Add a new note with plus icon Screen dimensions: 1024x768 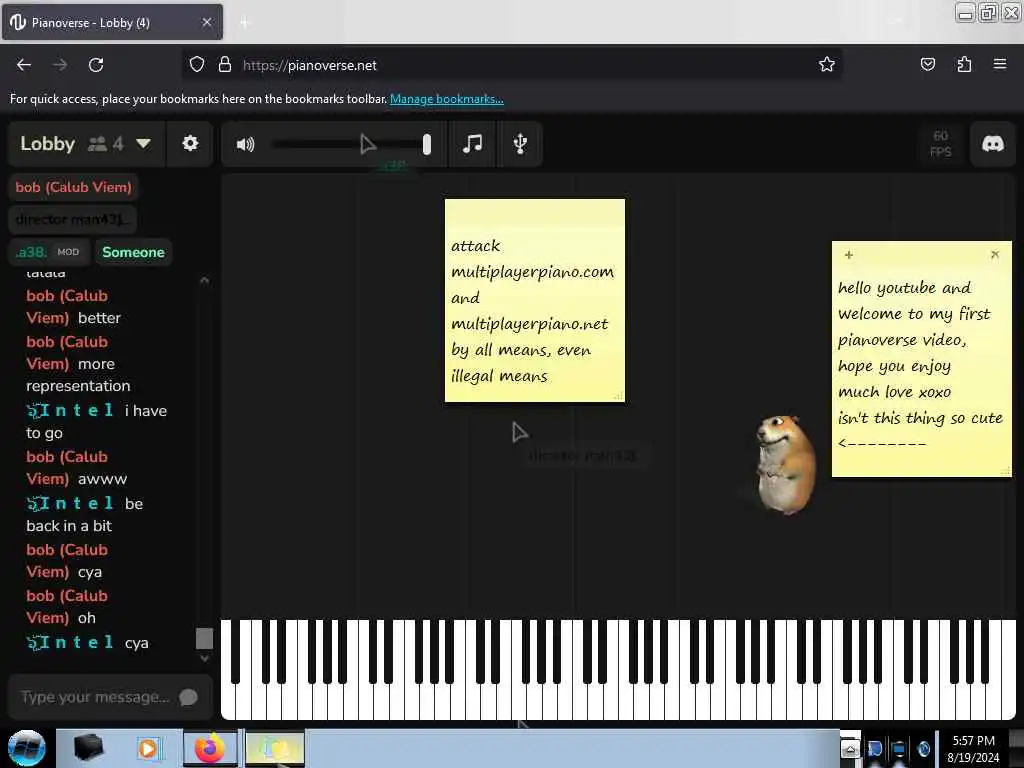point(848,255)
